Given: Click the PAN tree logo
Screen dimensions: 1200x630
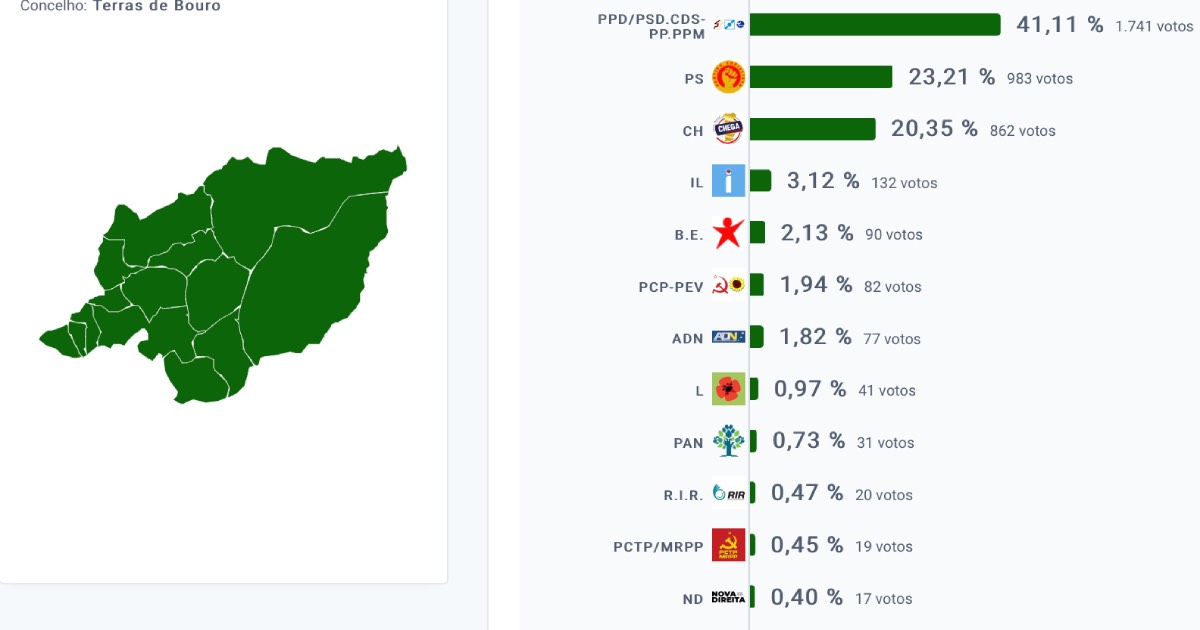Looking at the screenshot, I should (728, 441).
